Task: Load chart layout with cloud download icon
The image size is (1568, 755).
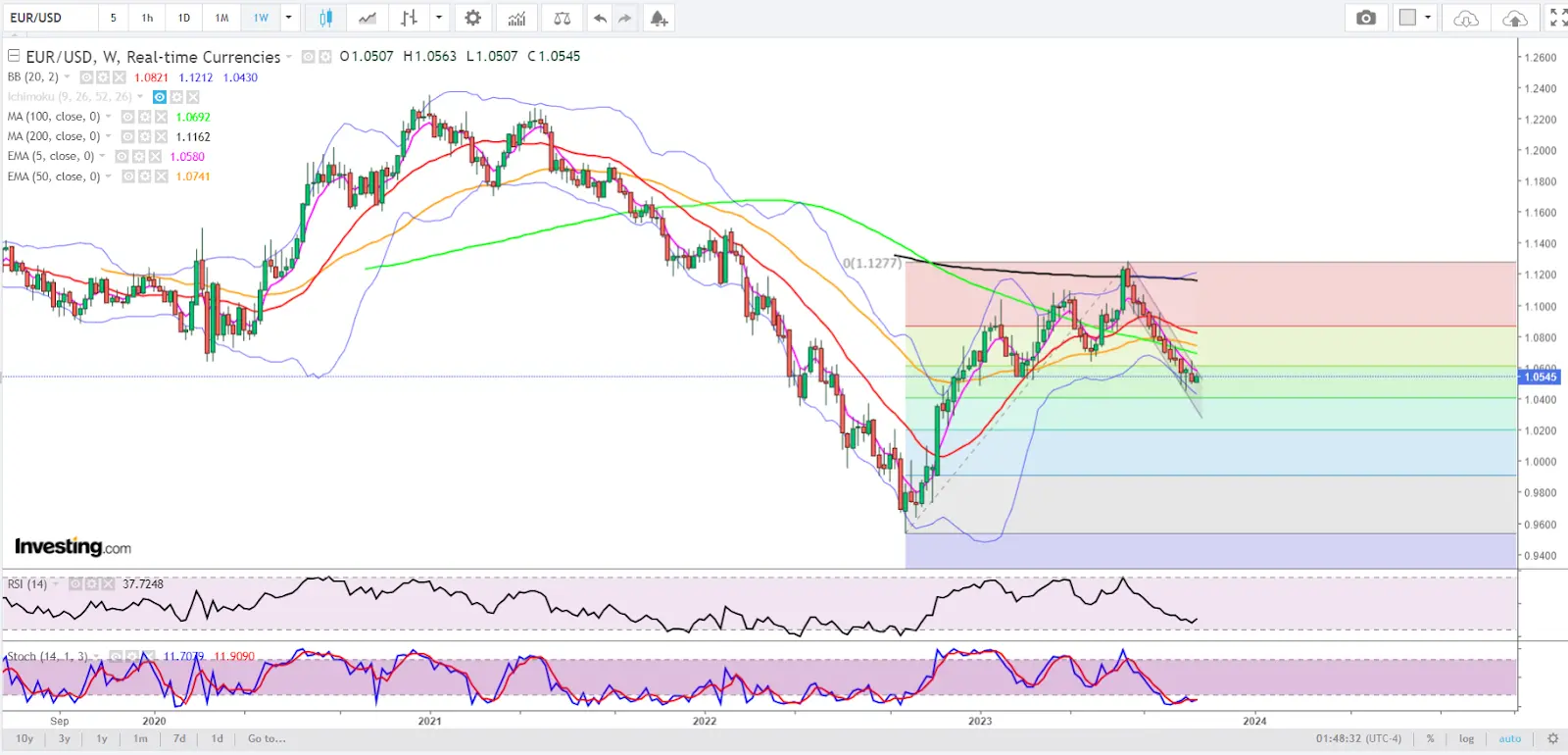Action: point(1465,18)
